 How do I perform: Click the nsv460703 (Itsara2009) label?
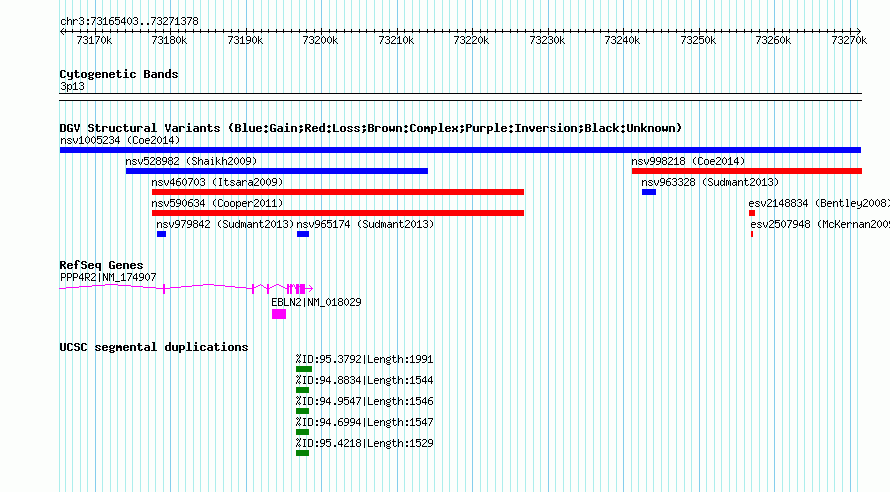[217, 183]
